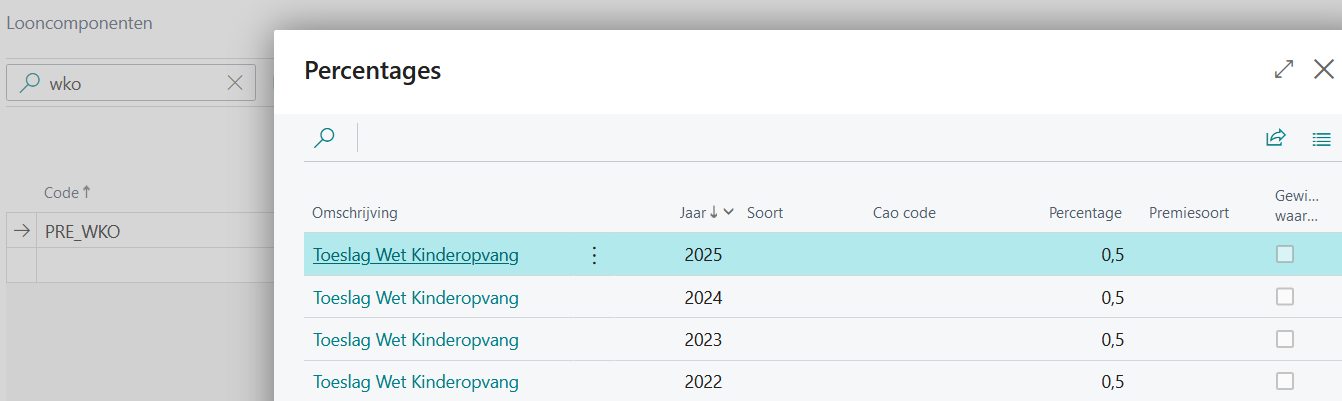This screenshot has height=401, width=1342.
Task: Click the row selector arrow beside PRE_WKO
Action: click(21, 231)
